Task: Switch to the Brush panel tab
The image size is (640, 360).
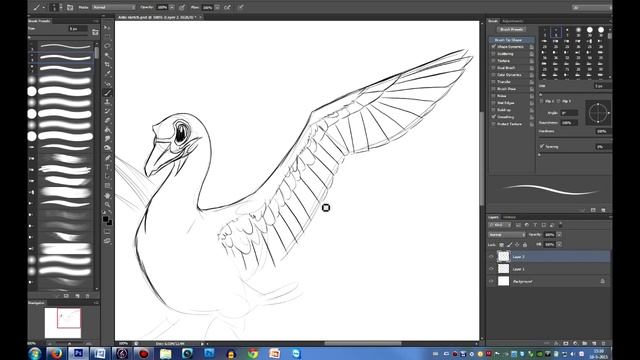Action: pyautogui.click(x=493, y=21)
